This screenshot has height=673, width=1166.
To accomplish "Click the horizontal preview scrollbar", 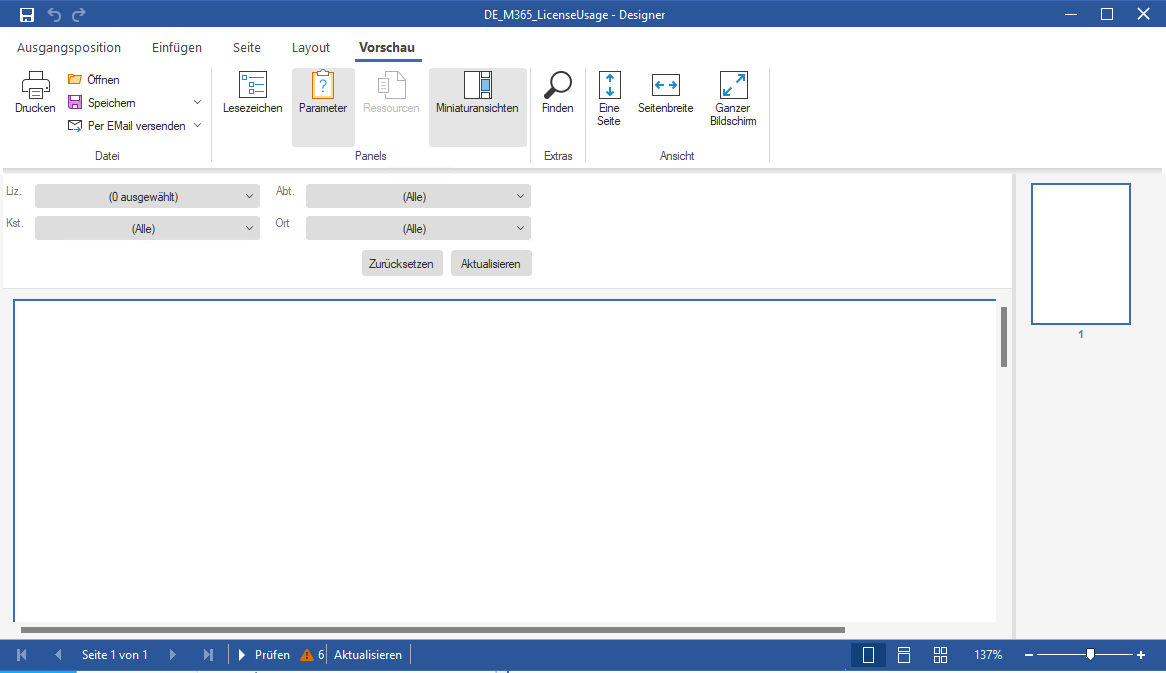I will click(433, 630).
